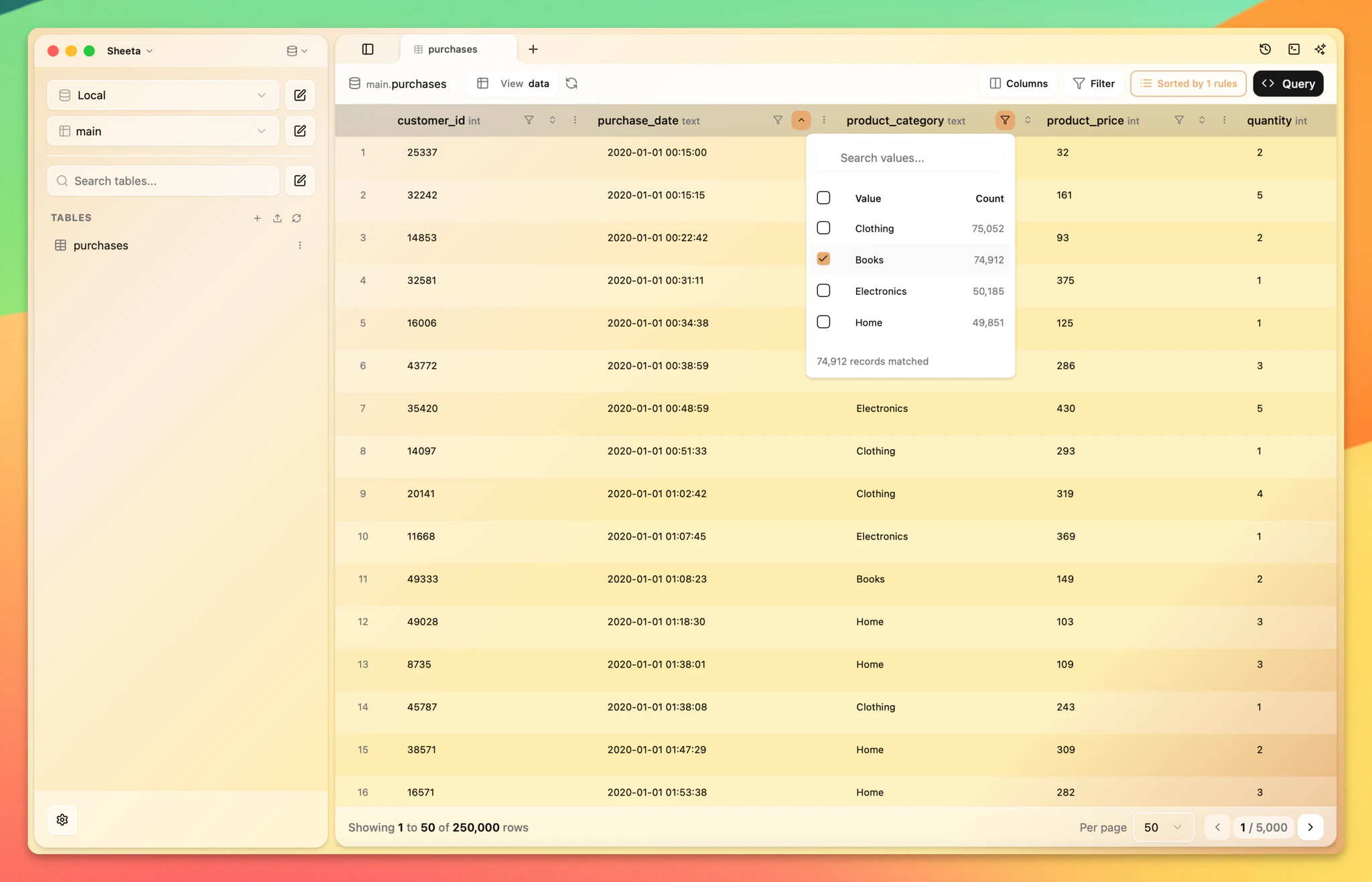The width and height of the screenshot is (1372, 882).
Task: Switch to the purchases tab
Action: [x=458, y=49]
